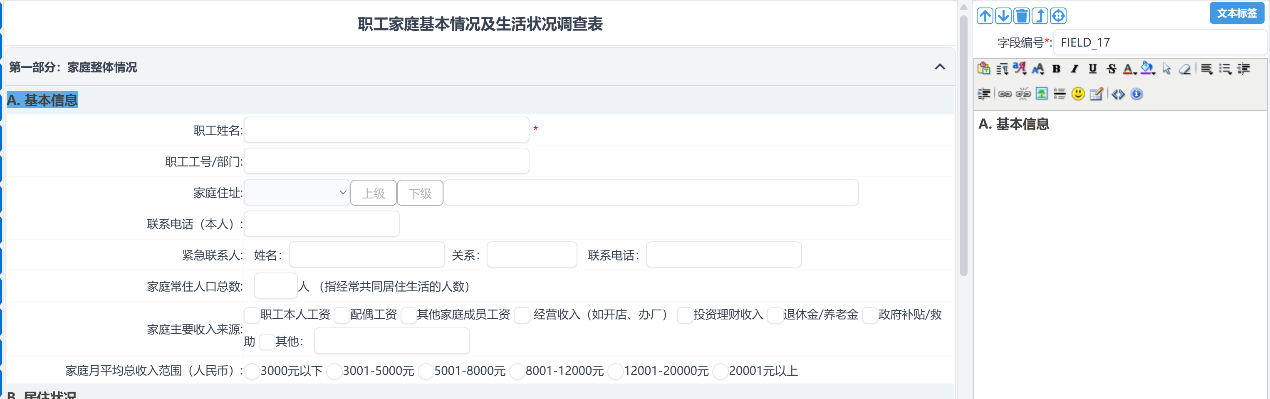Insert an image via picture icon
The width and height of the screenshot is (1270, 399).
point(1042,94)
